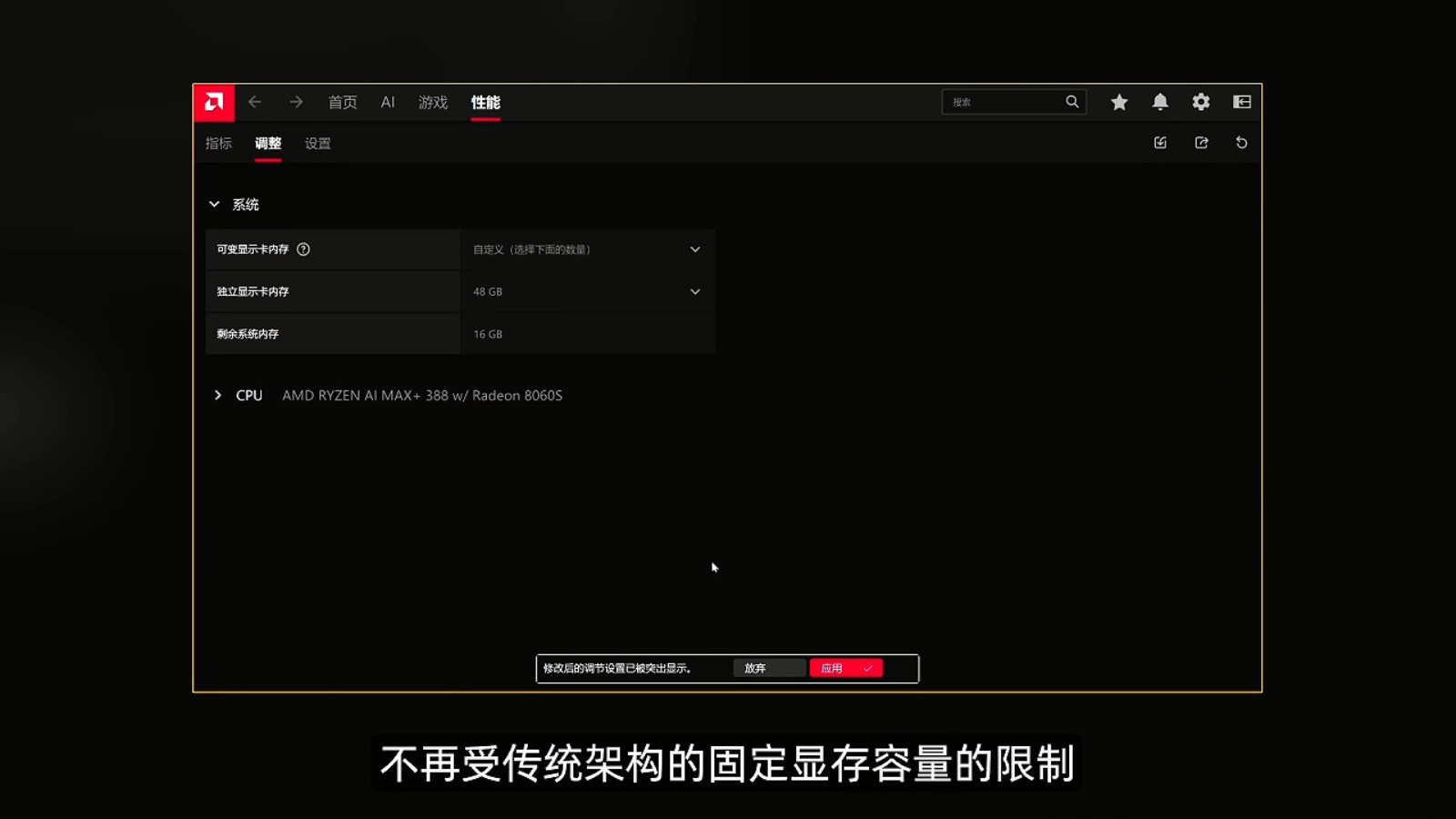Open the 首页 tab
The width and height of the screenshot is (1456, 819).
pyautogui.click(x=342, y=102)
